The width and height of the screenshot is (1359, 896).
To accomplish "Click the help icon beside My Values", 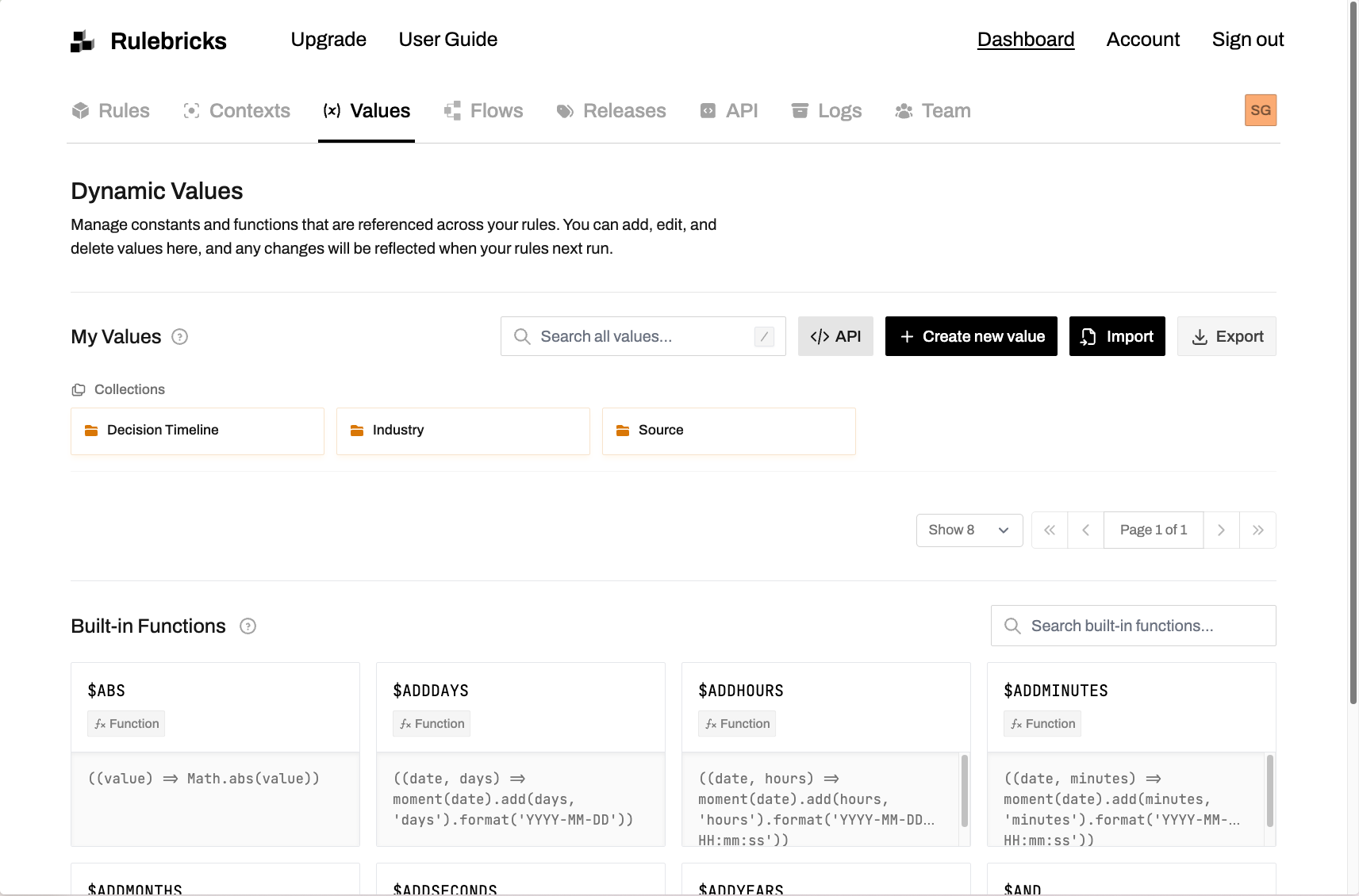I will [x=180, y=337].
